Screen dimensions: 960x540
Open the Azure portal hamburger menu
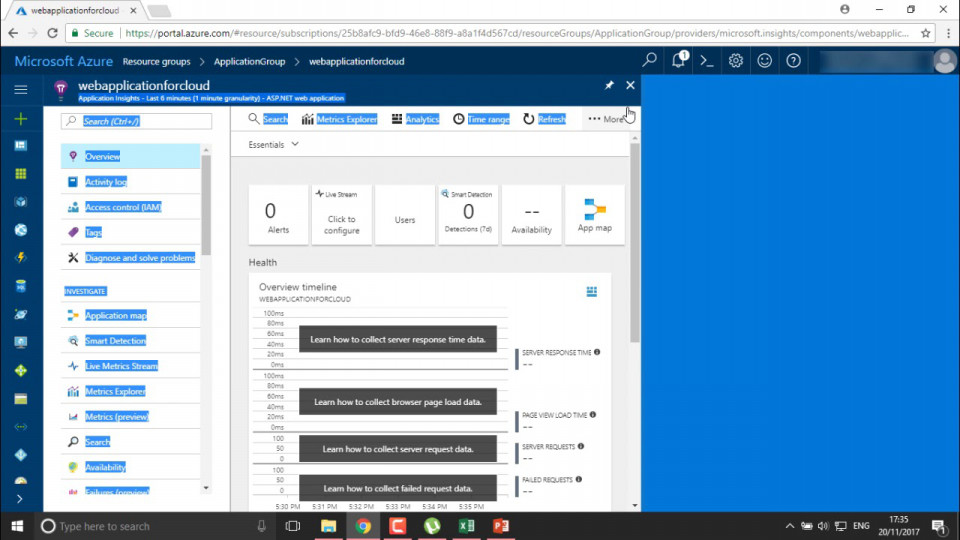coord(21,90)
